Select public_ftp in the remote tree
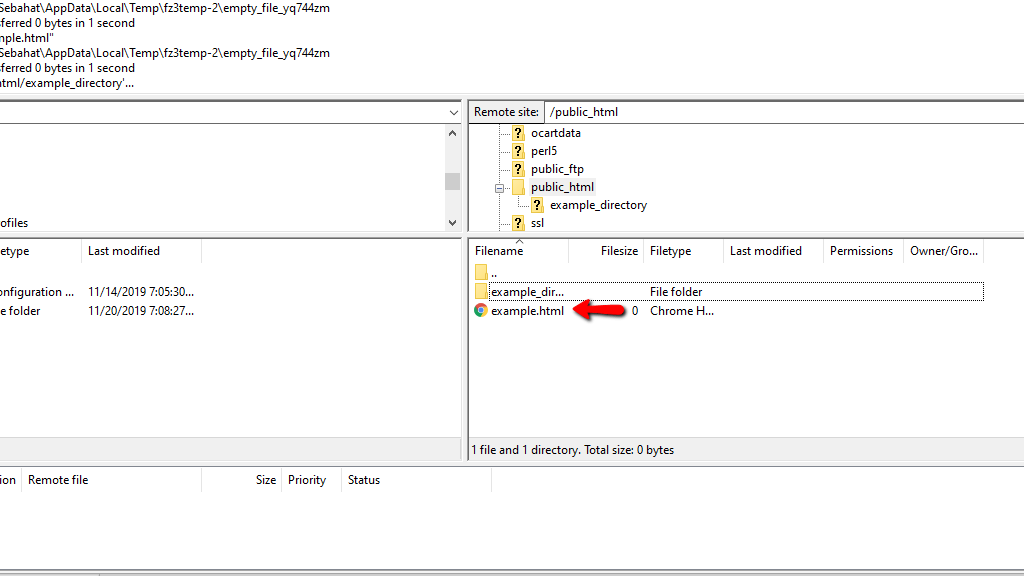1024x576 pixels. pos(557,169)
